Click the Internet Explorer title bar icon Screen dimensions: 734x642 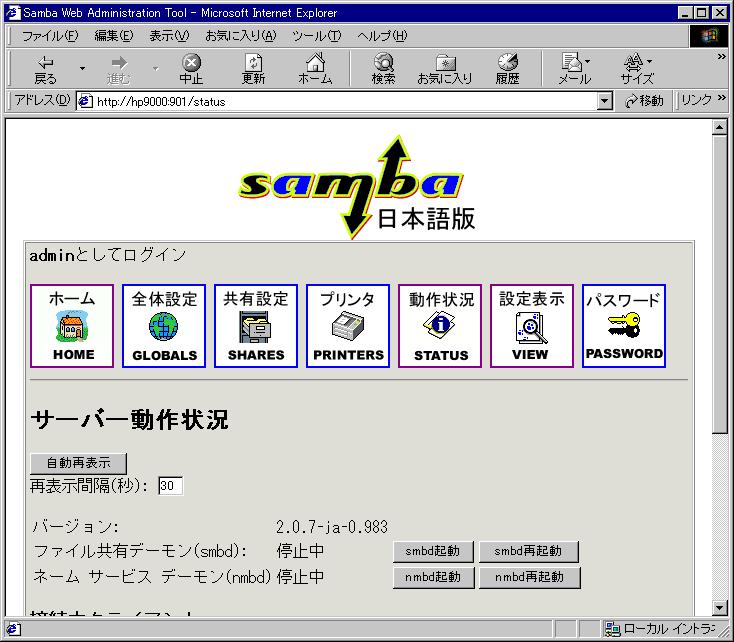tap(13, 13)
